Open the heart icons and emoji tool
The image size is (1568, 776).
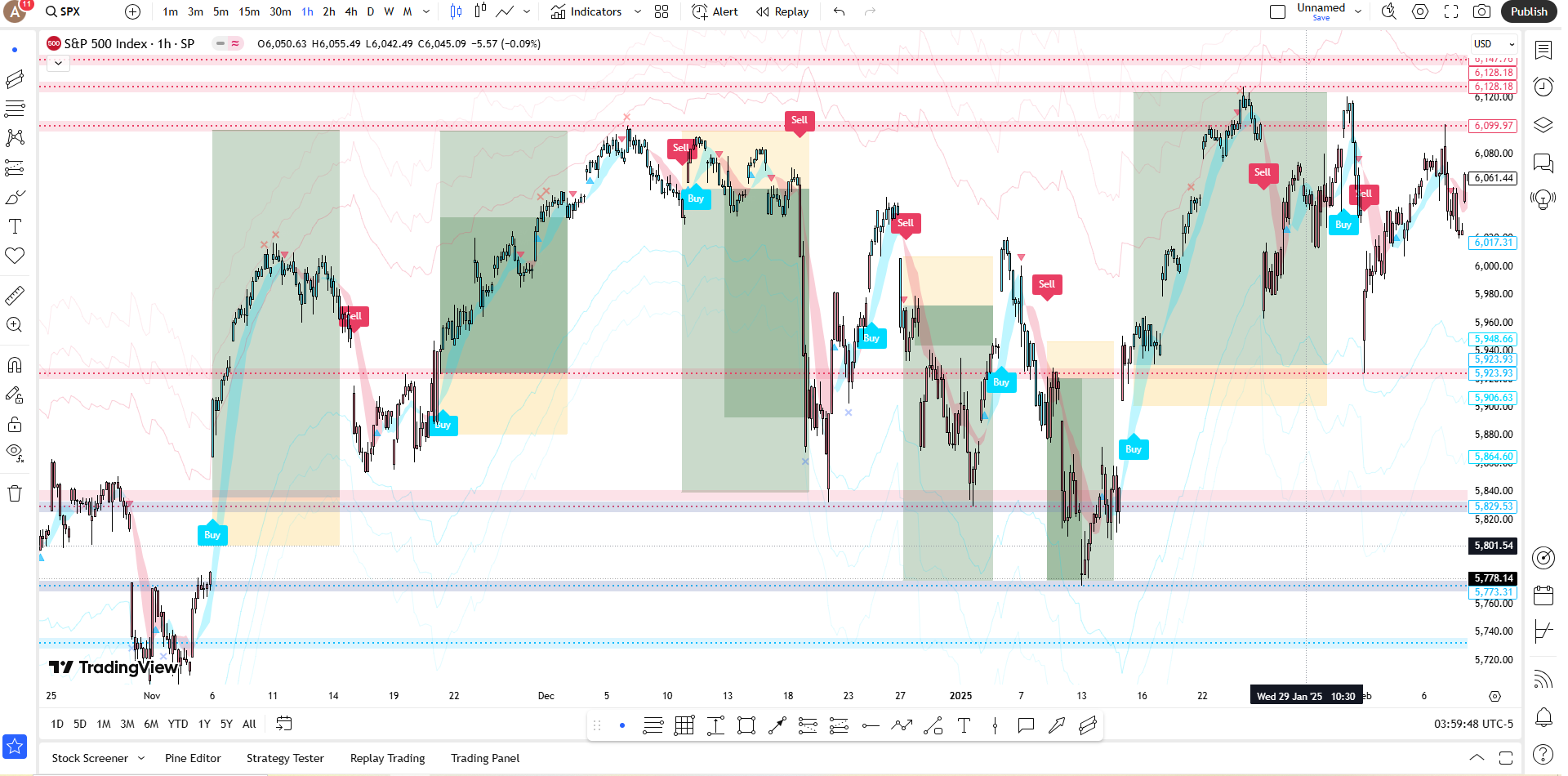[x=15, y=256]
